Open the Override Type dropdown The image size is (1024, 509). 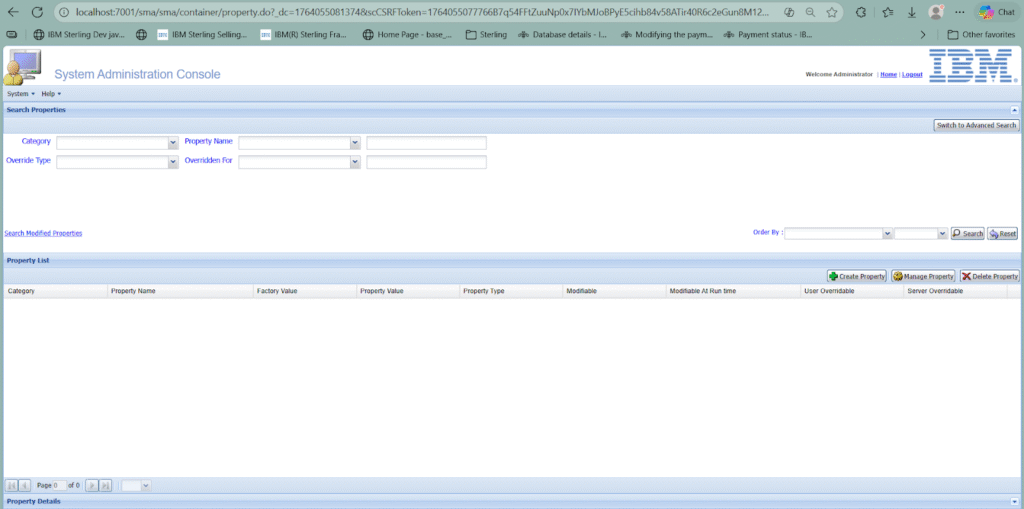click(173, 163)
